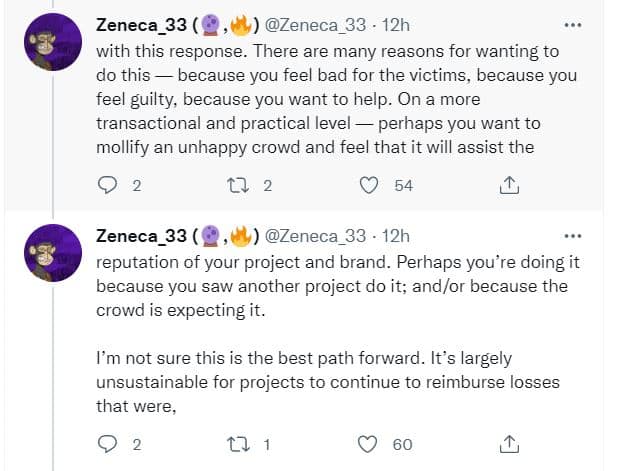Open @Zeneca_33 handle on second tweet
Viewport: 618px width, 471px height.
(315, 236)
